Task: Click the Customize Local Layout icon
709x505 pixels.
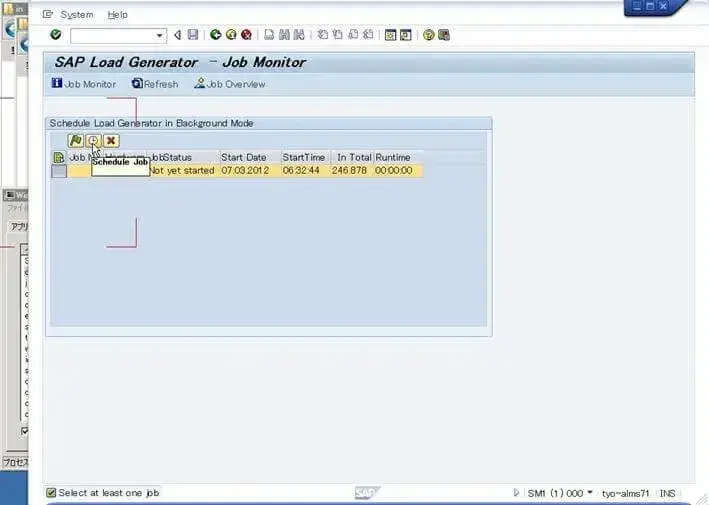Action: tap(444, 35)
